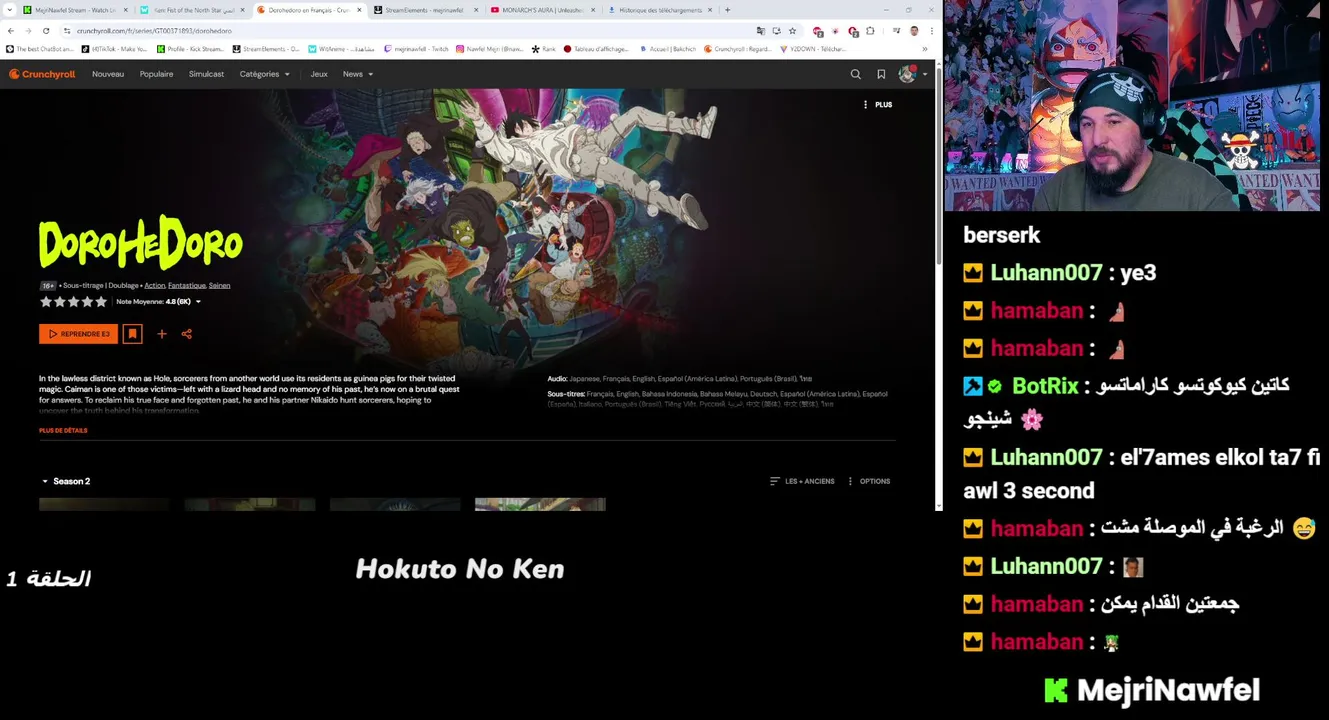This screenshot has height=720, width=1329.
Task: Switch to Historique des téléchargements tab
Action: tap(659, 10)
